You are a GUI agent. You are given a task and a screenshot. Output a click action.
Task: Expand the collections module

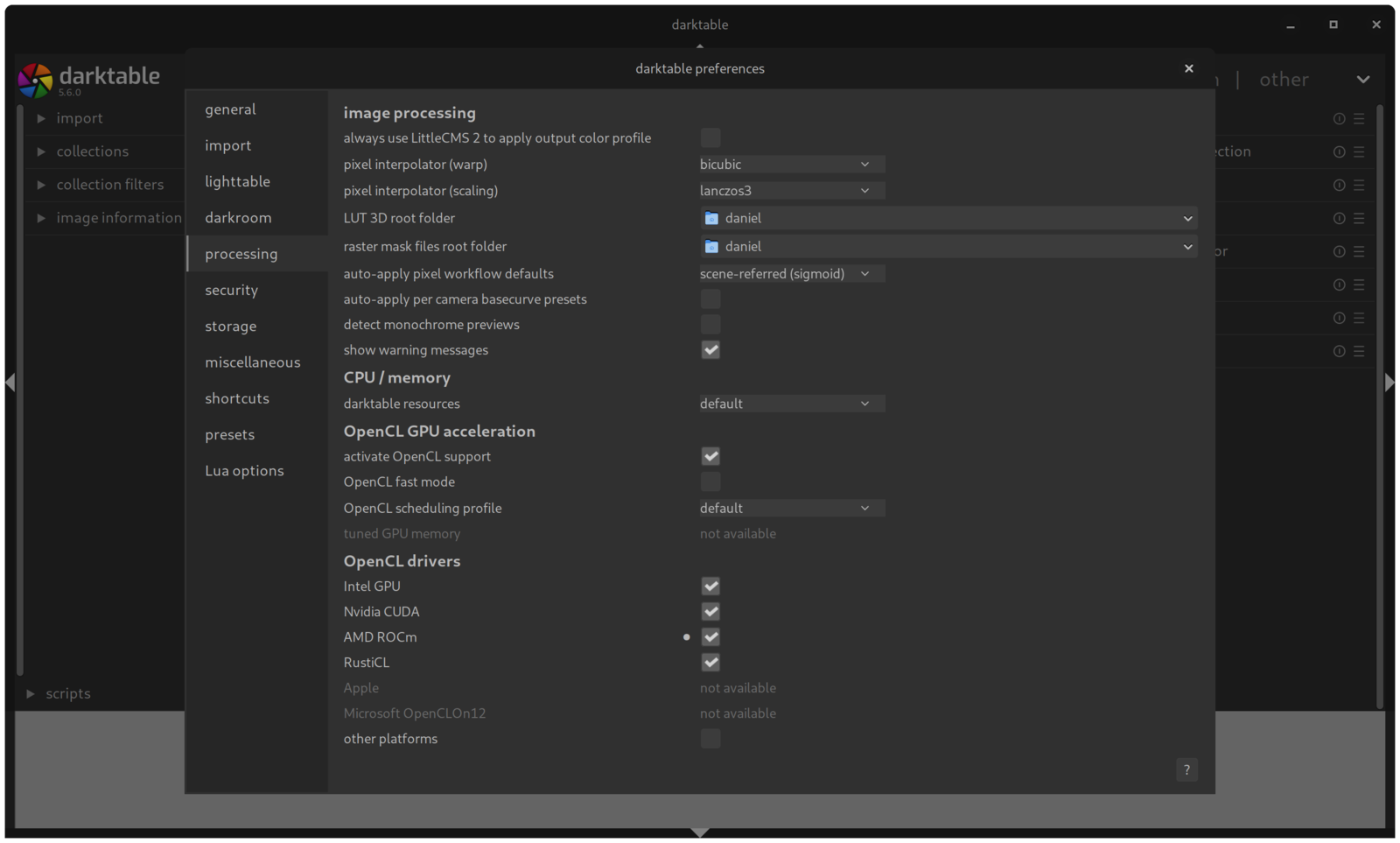coord(41,151)
